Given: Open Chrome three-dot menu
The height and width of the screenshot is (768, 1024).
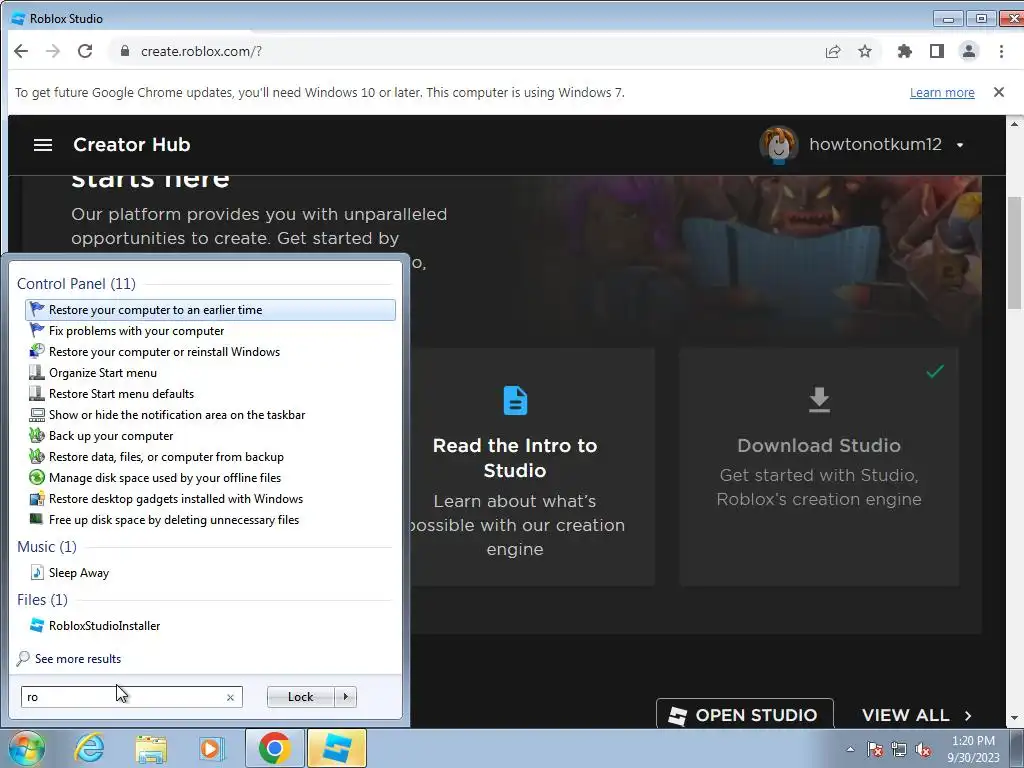Looking at the screenshot, I should pyautogui.click(x=1001, y=51).
